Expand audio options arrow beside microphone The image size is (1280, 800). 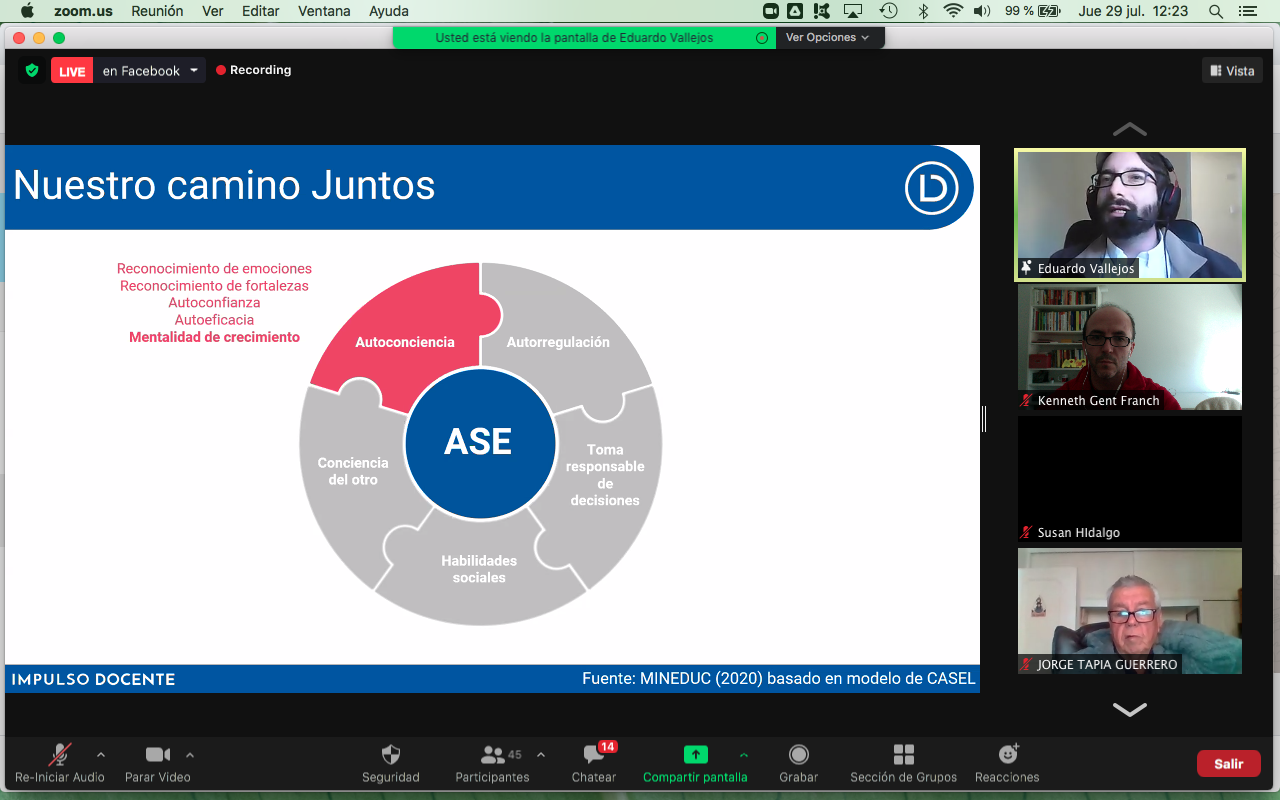100,755
